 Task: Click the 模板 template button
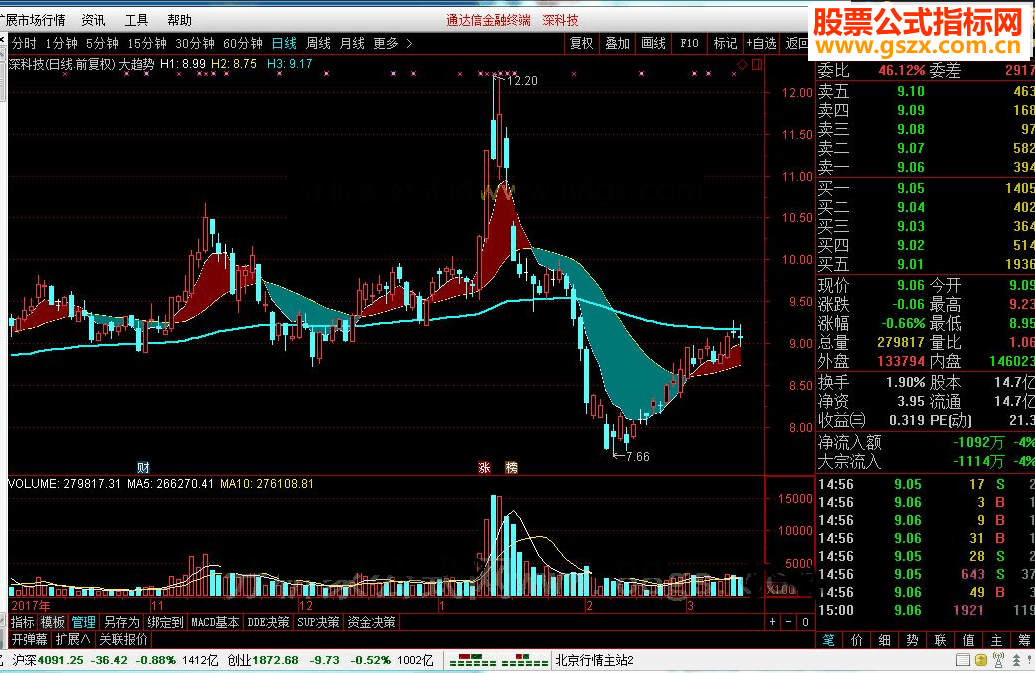click(53, 622)
